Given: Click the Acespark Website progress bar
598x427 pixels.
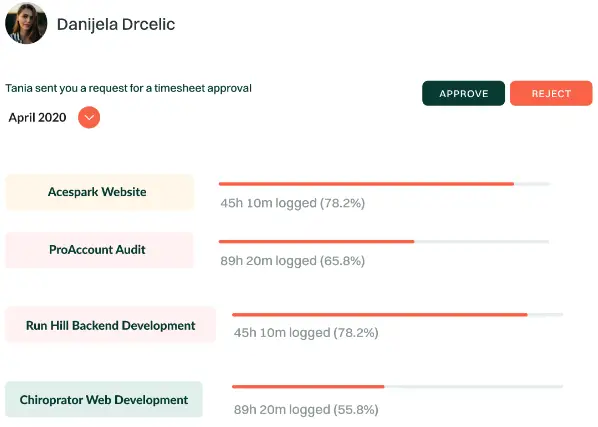Looking at the screenshot, I should [x=384, y=184].
